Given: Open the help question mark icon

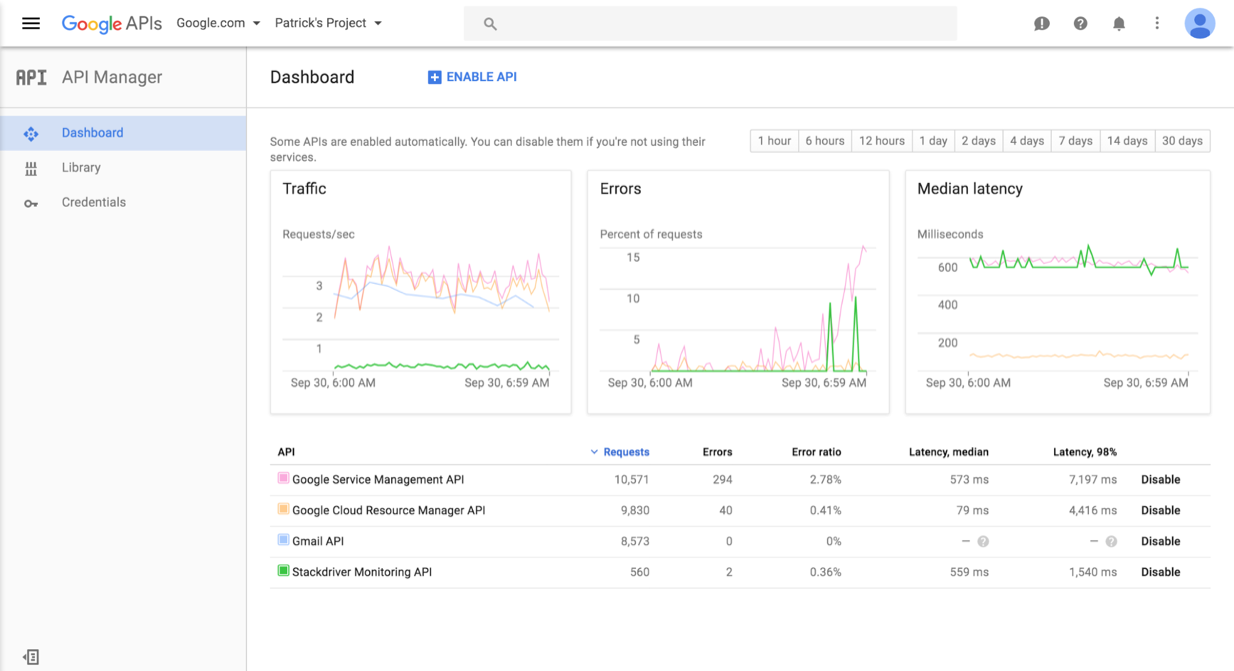Looking at the screenshot, I should pos(1080,24).
